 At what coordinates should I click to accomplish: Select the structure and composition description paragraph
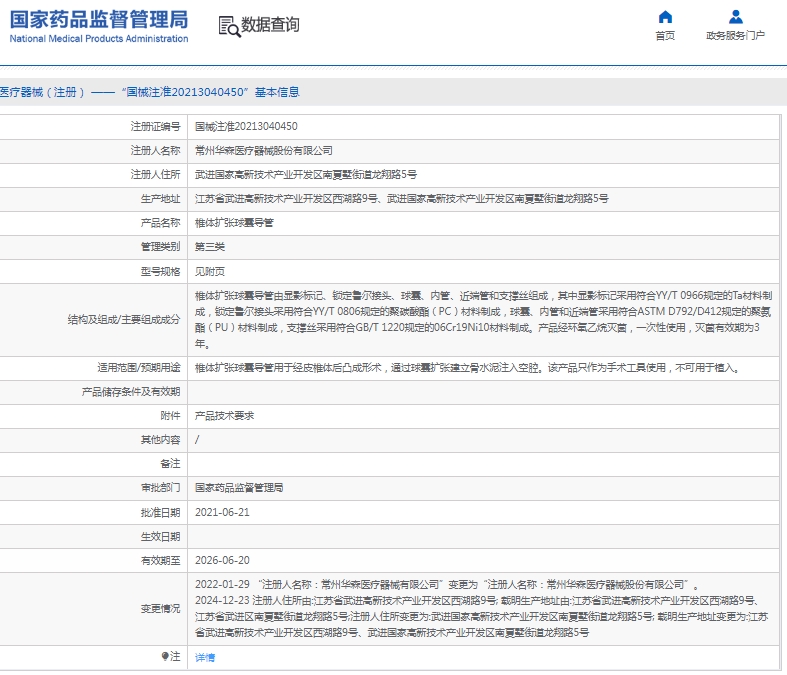[483, 320]
